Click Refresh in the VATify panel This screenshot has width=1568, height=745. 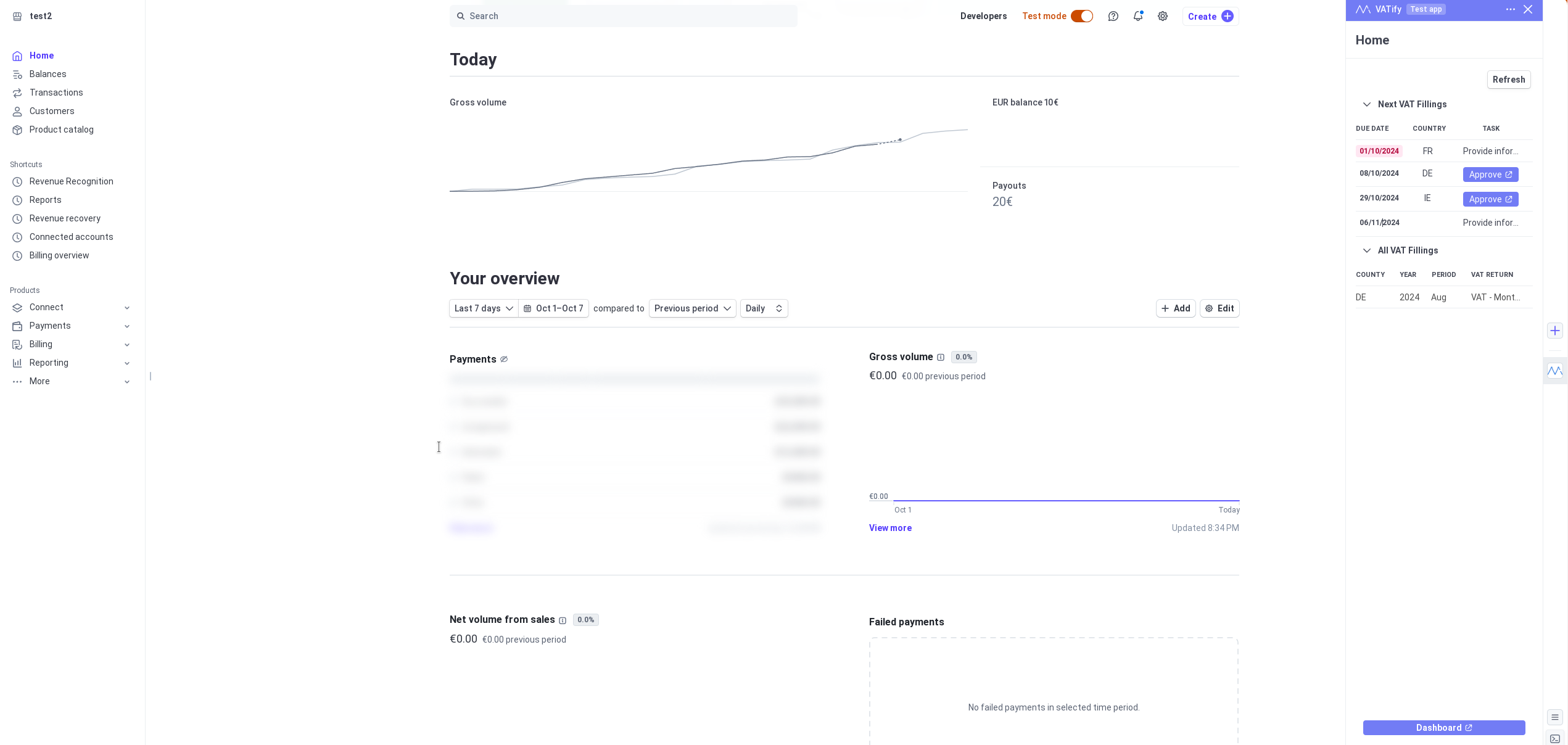click(1509, 80)
